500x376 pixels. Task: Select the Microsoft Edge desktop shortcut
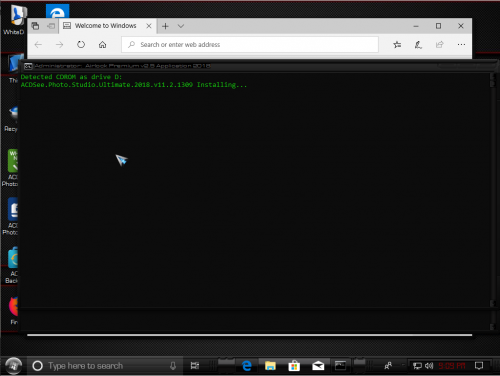[57, 11]
